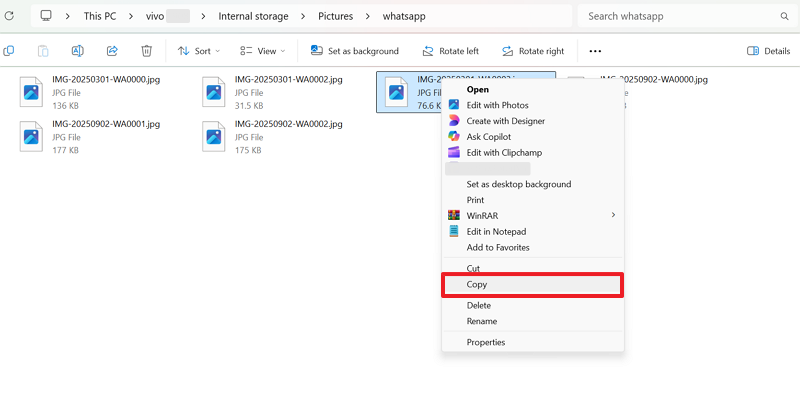
Task: Click the Search whatsapp field
Action: [x=685, y=16]
